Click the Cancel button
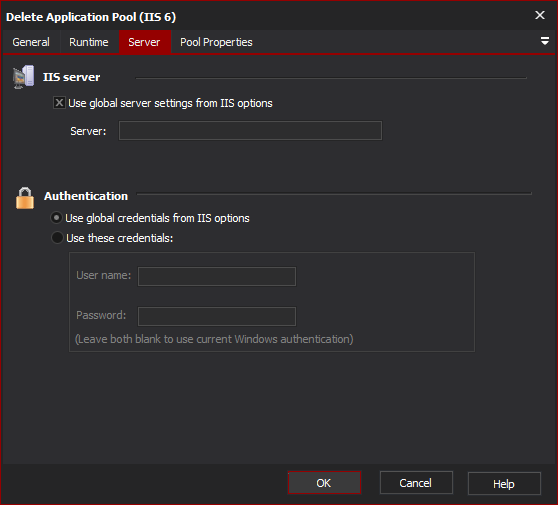This screenshot has width=558, height=505. (416, 483)
